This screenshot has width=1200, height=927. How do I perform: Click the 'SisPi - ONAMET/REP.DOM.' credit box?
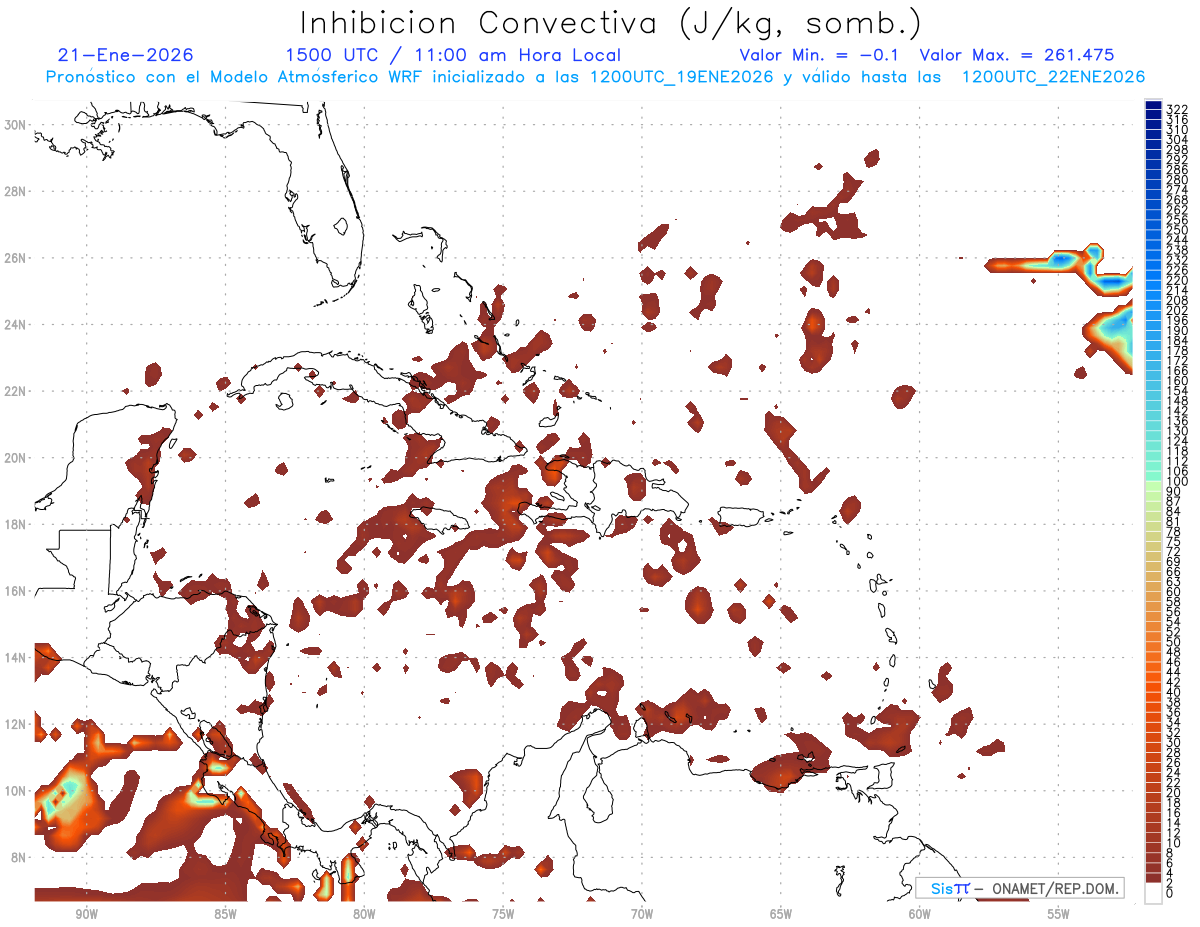(x=1019, y=888)
